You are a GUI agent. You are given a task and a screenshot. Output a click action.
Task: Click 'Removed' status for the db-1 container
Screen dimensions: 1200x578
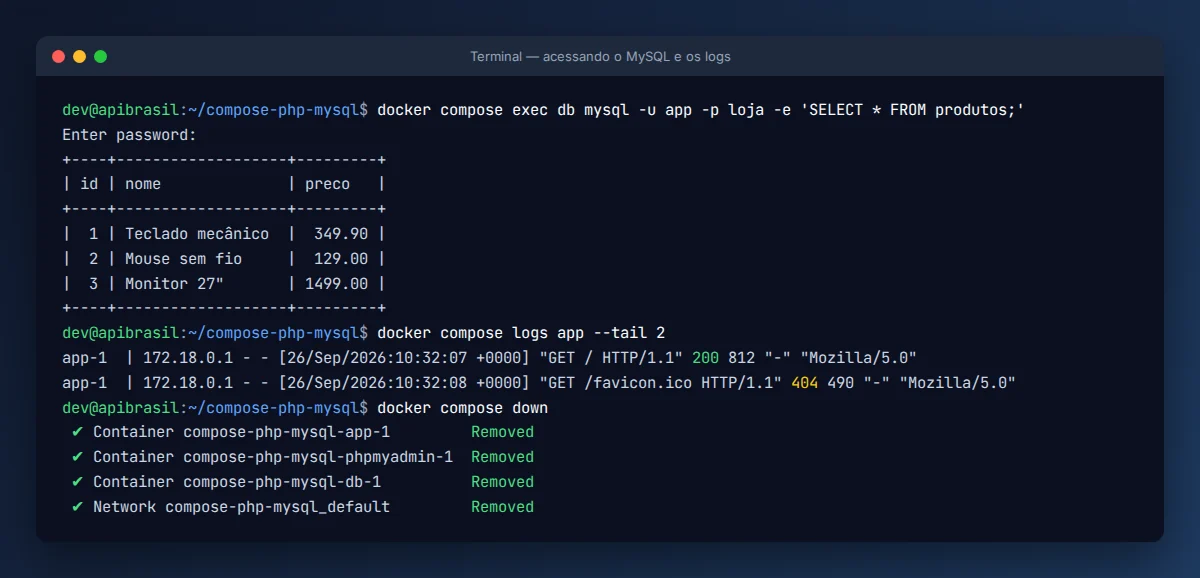[503, 482]
